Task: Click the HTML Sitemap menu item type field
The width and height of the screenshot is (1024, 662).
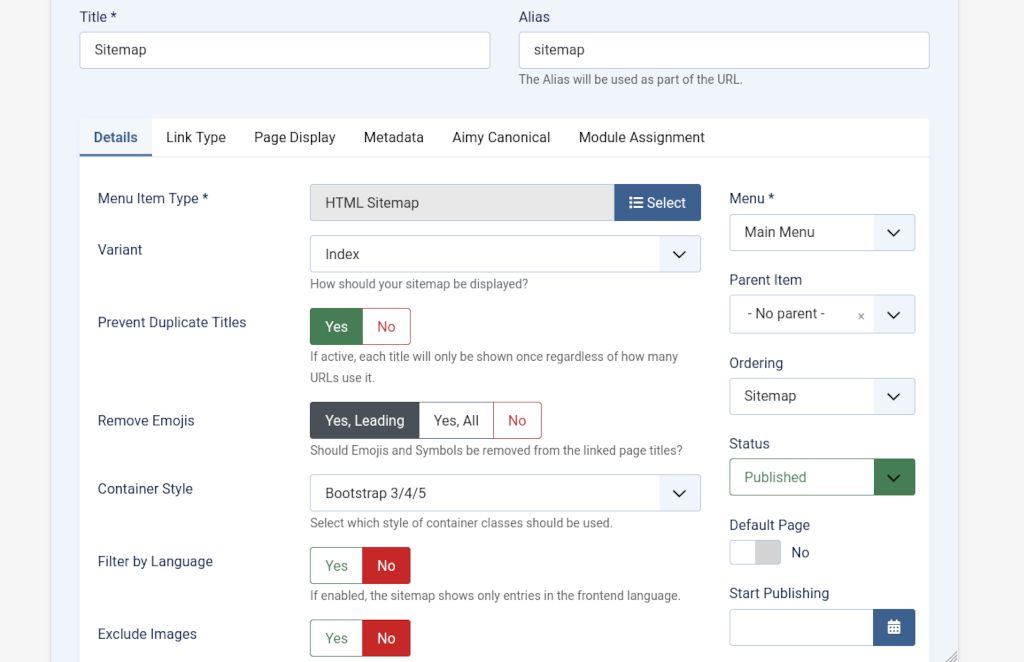Action: 462,202
